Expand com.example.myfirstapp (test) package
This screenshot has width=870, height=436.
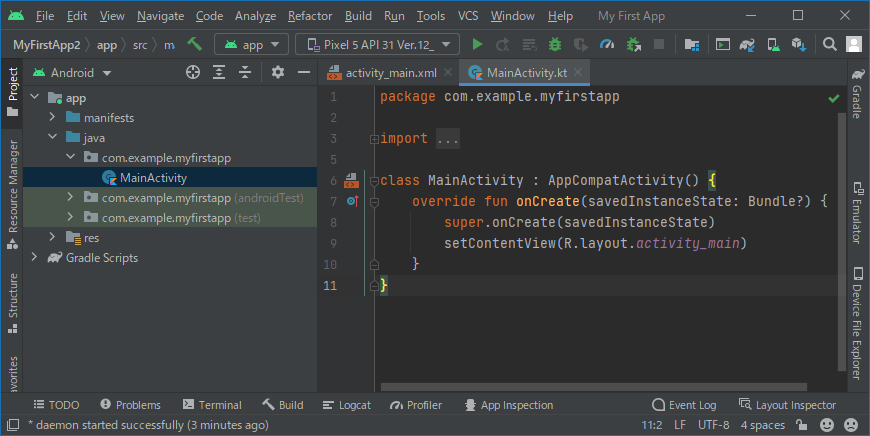pos(70,217)
